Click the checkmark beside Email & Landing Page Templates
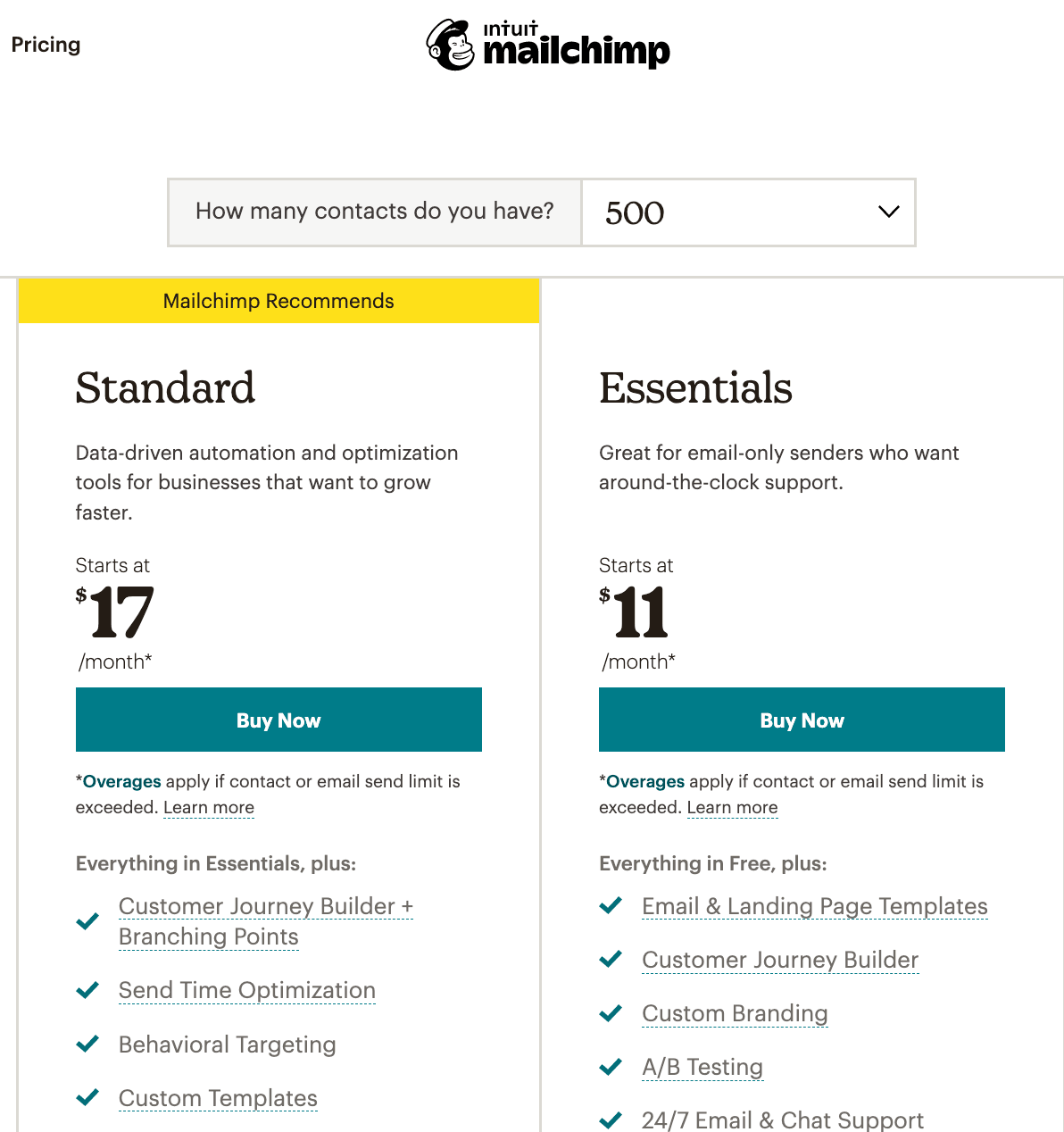The height and width of the screenshot is (1132, 1064). coord(611,906)
